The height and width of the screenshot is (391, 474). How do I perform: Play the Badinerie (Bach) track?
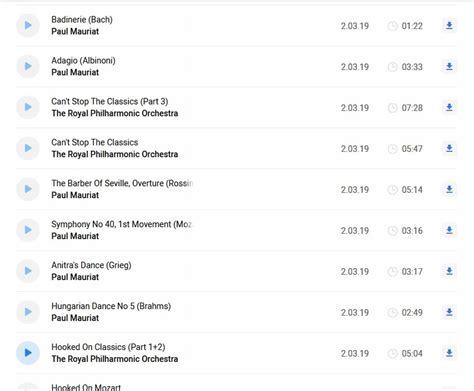[28, 25]
